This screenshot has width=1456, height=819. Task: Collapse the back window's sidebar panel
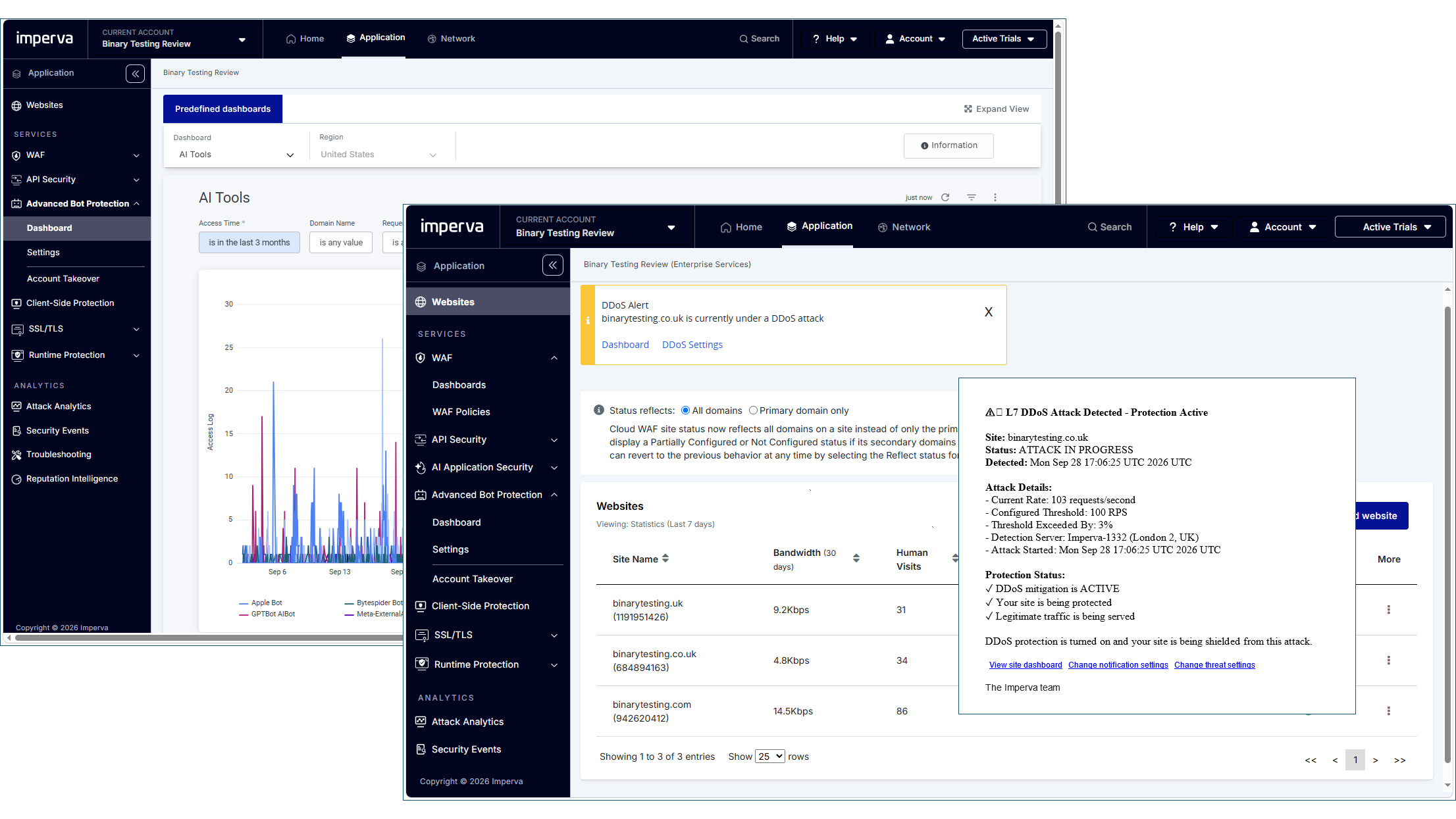135,73
